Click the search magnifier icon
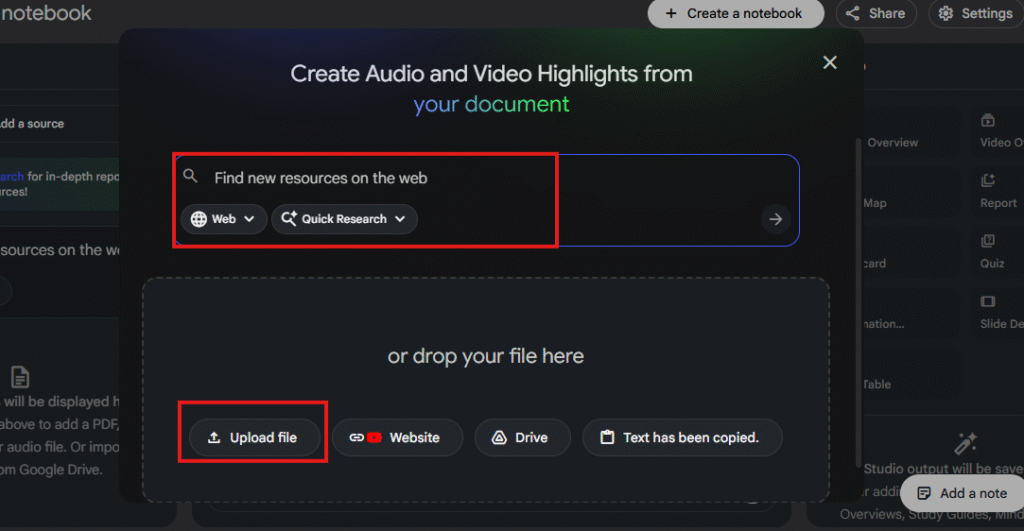Image resolution: width=1024 pixels, height=531 pixels. 190,176
